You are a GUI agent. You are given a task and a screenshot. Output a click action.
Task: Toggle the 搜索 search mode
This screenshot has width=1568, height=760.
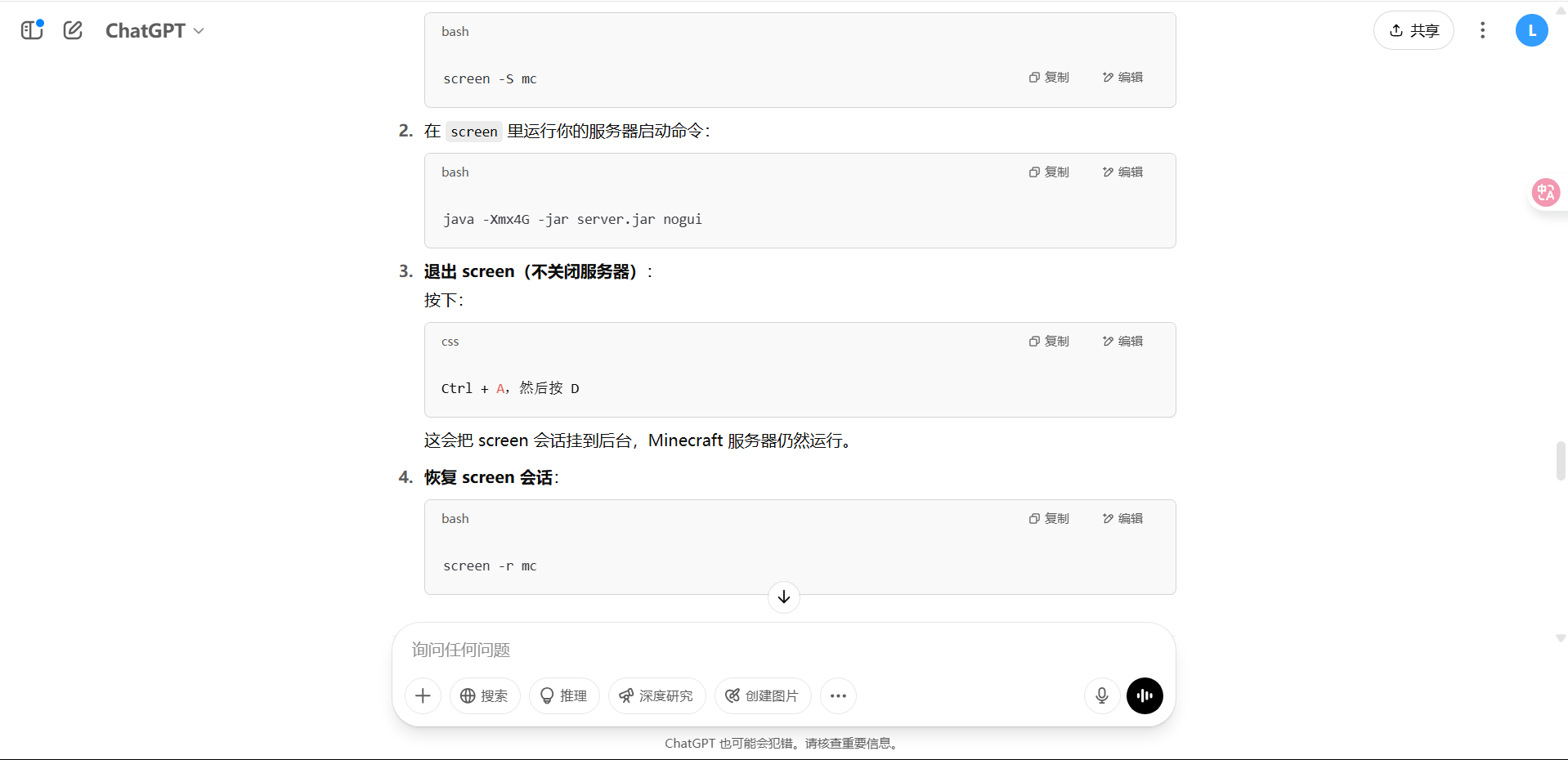pos(485,695)
